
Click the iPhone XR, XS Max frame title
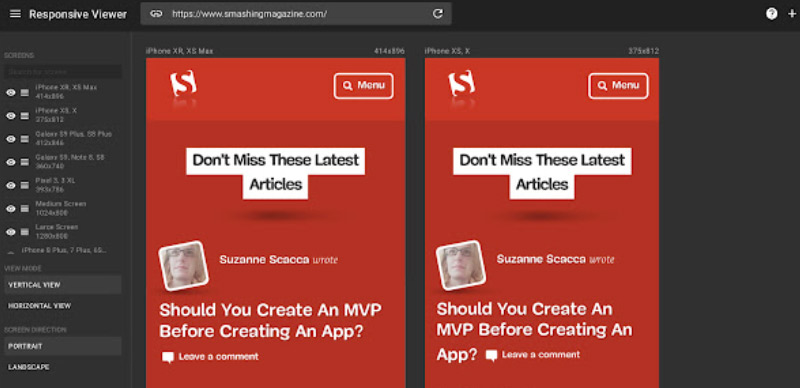pyautogui.click(x=180, y=51)
